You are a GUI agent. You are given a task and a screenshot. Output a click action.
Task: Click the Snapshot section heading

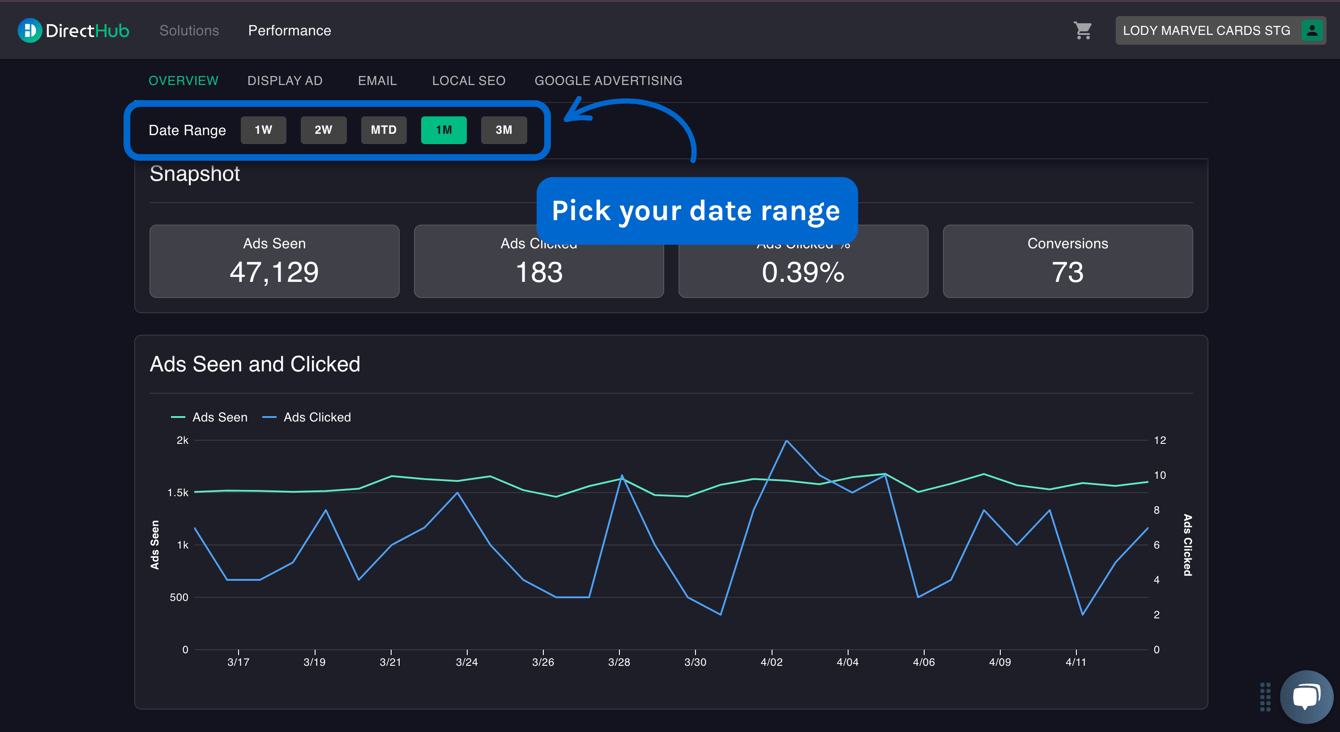(x=195, y=174)
